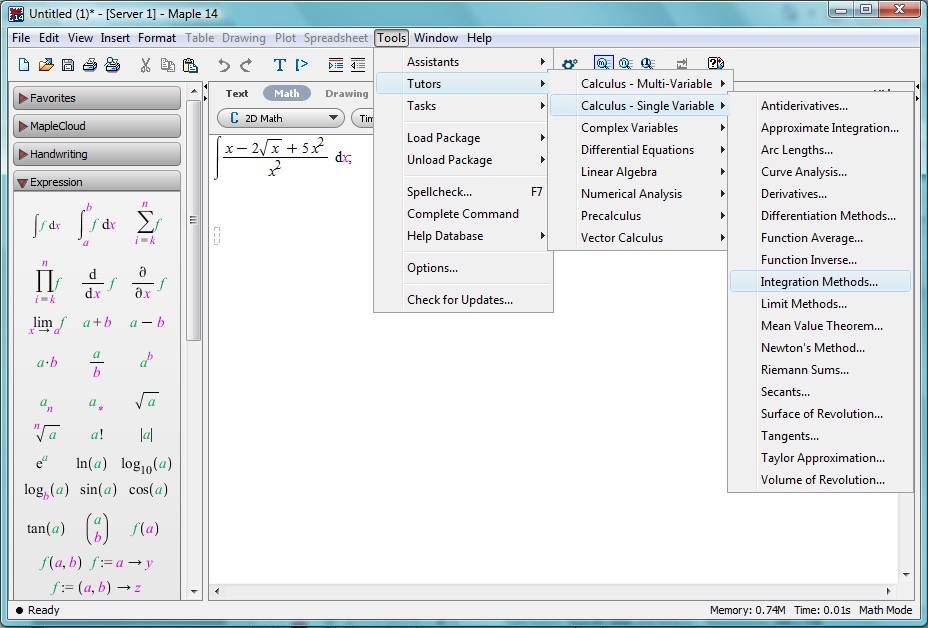Viewport: 928px width, 628px height.
Task: Click the Indent section icon
Action: [336, 65]
